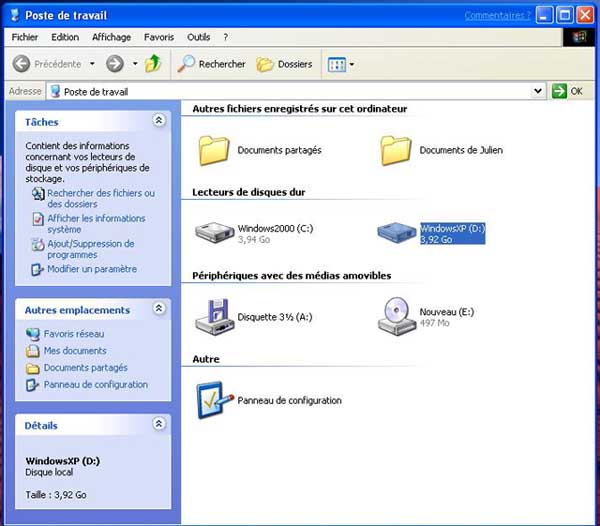Image resolution: width=600 pixels, height=526 pixels.
Task: Open the ? help menu
Action: (226, 37)
